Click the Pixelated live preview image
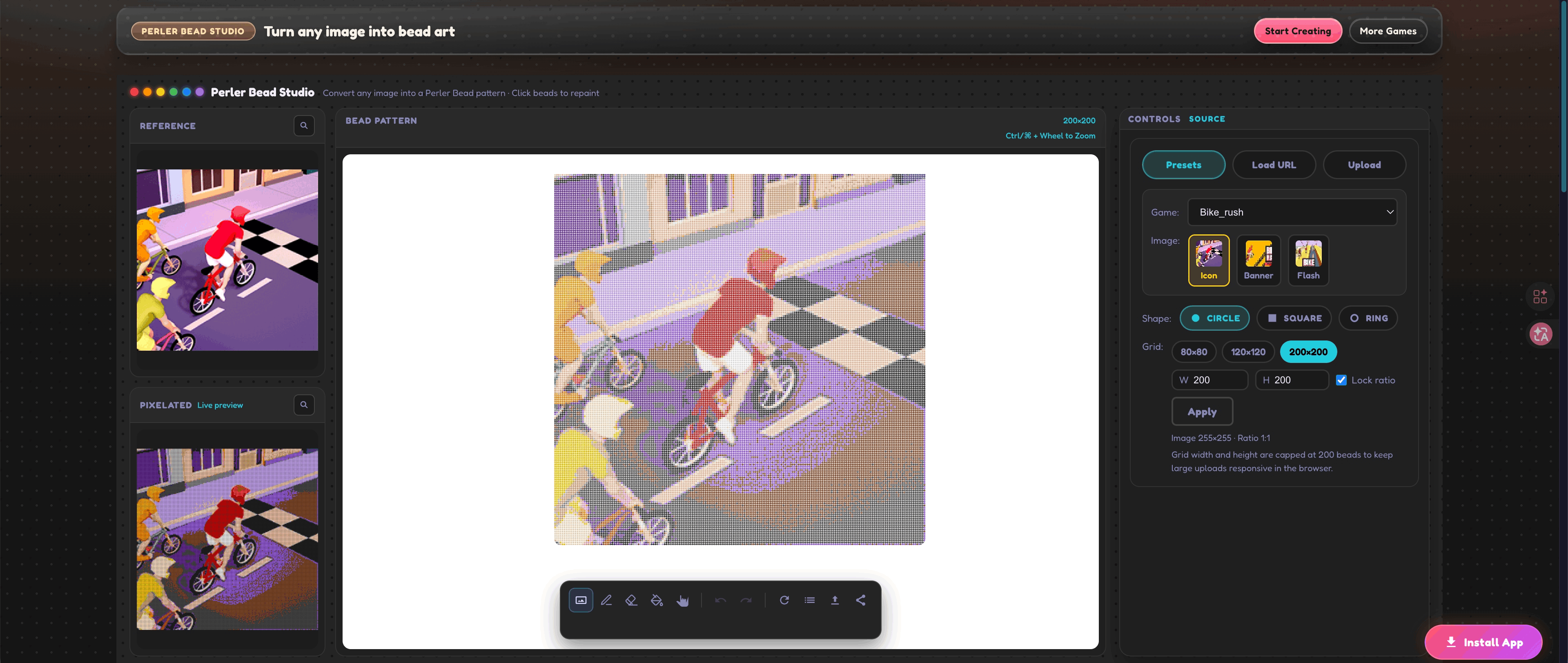 point(227,539)
